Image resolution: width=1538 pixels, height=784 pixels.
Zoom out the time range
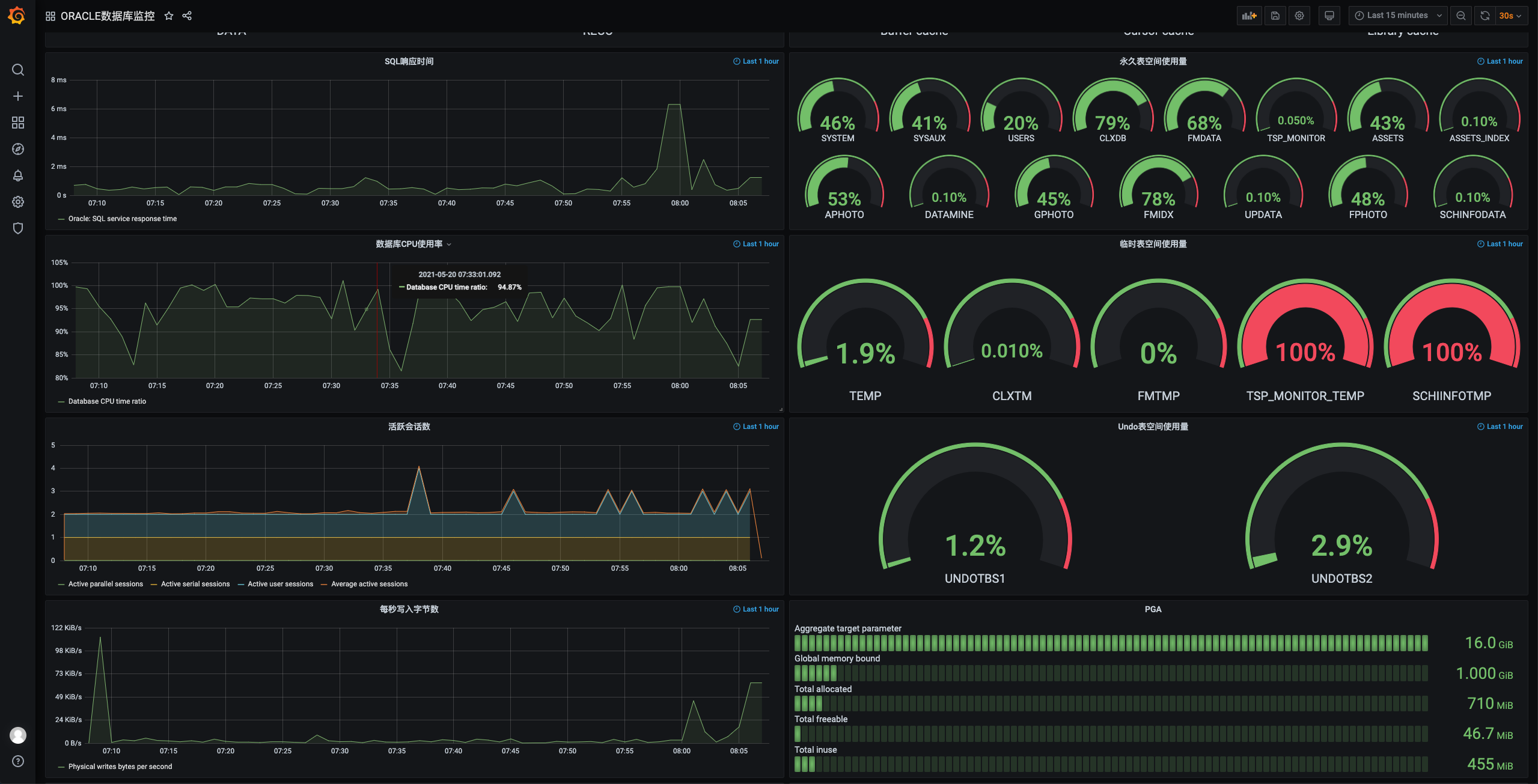tap(1460, 16)
